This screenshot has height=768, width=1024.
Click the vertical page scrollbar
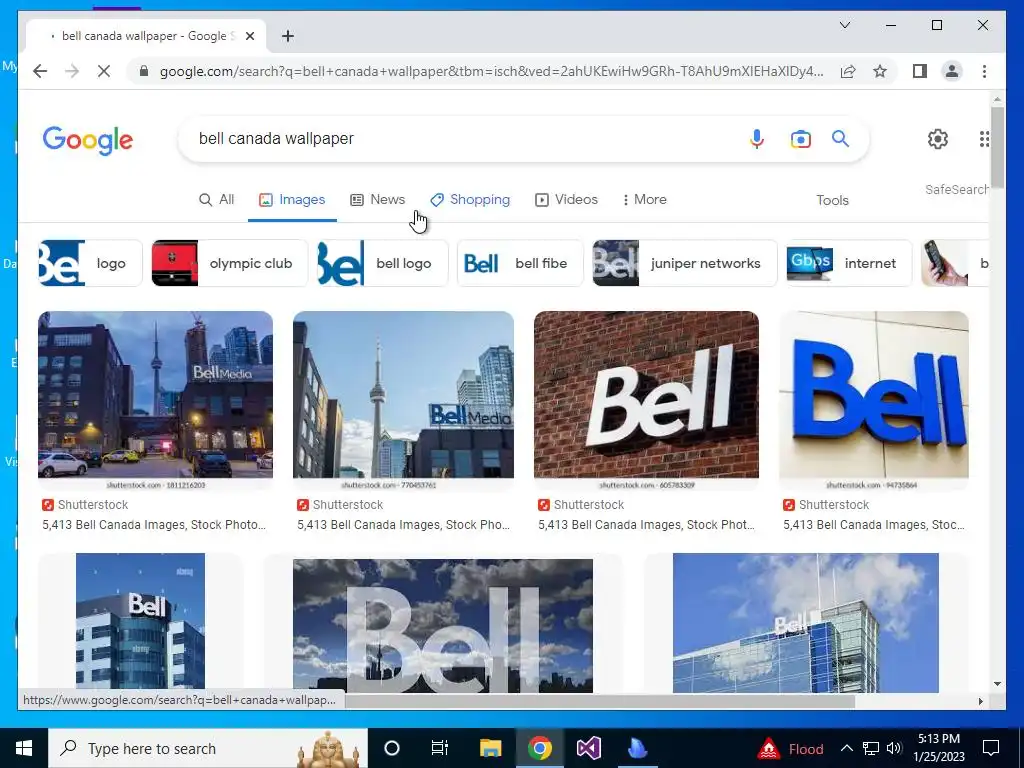tap(997, 147)
